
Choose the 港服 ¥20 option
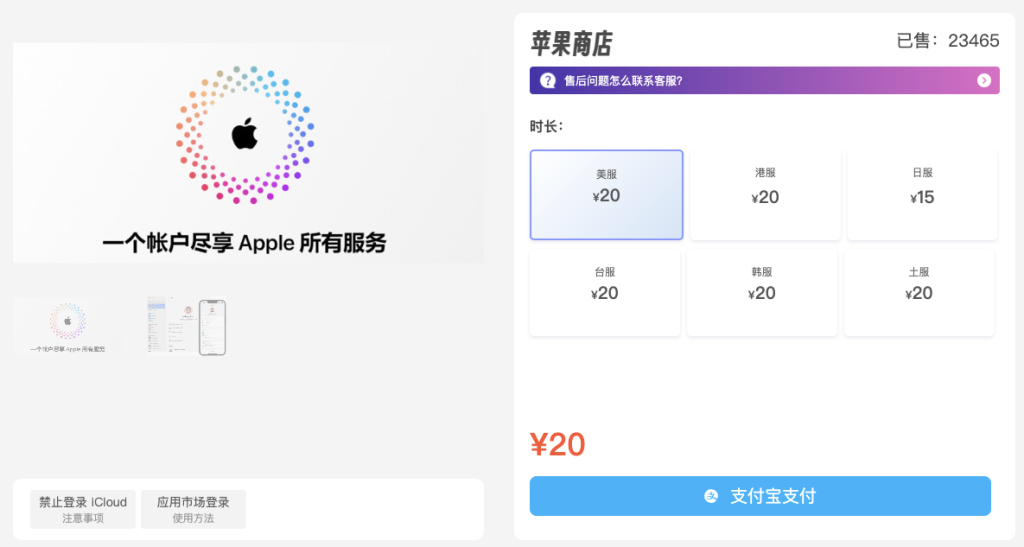765,194
